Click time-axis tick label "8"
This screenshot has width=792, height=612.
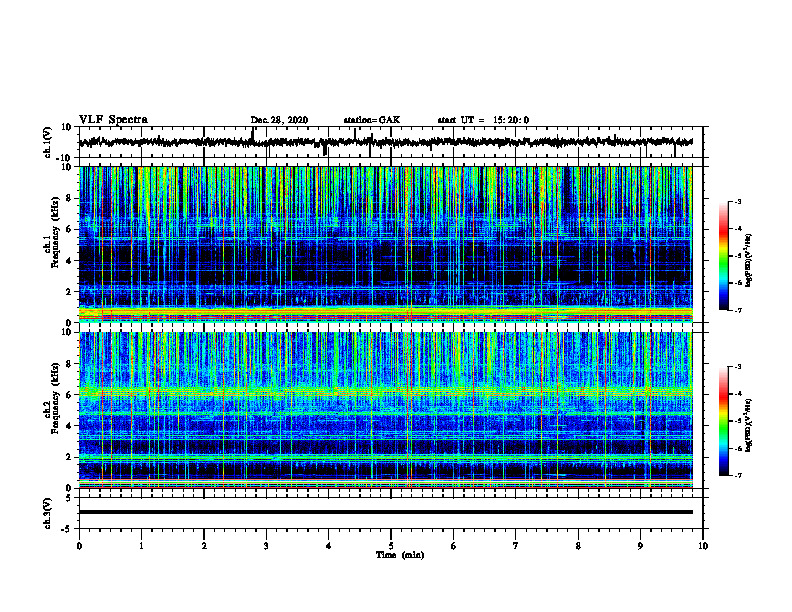tap(578, 546)
